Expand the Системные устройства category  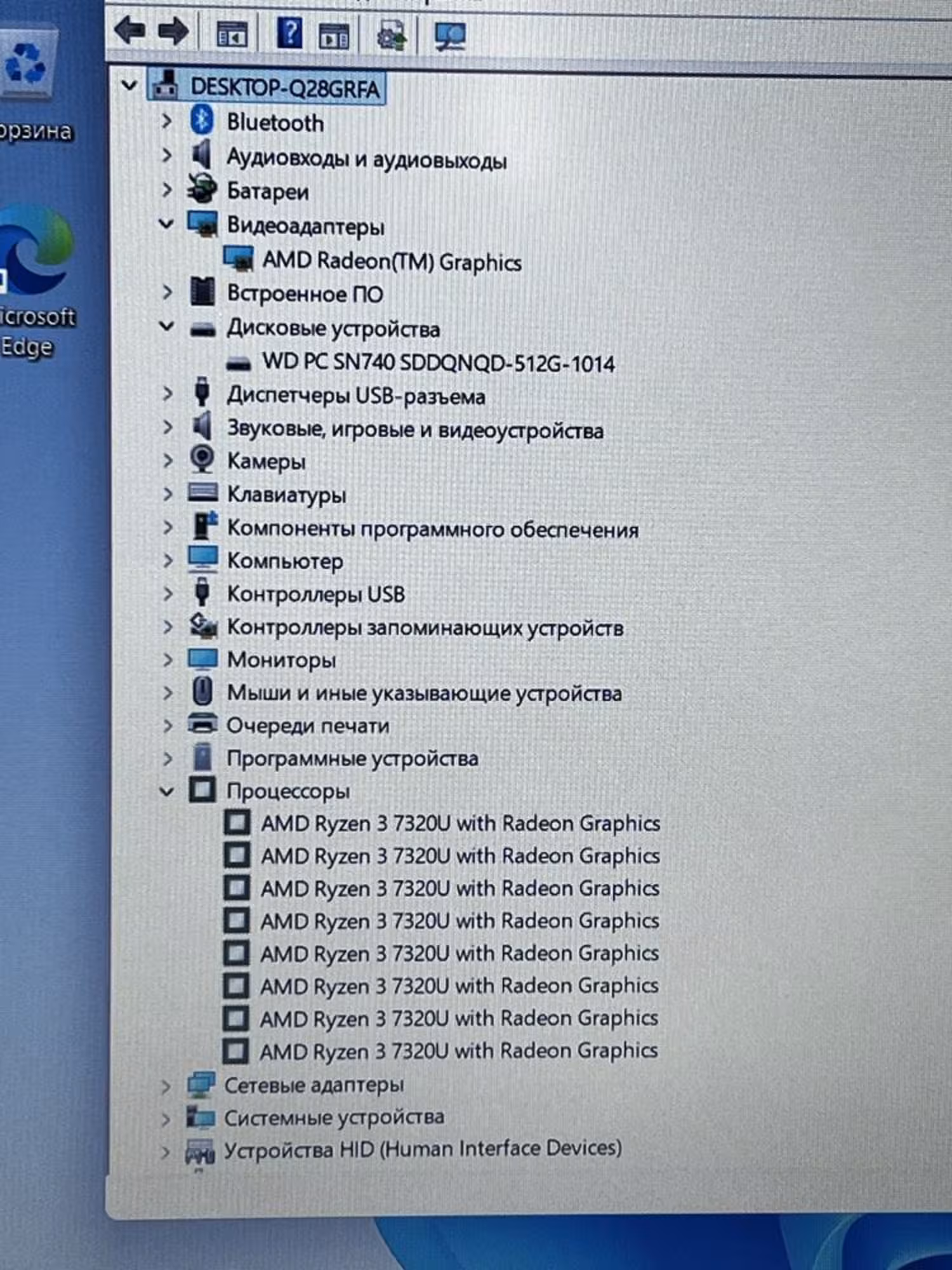click(x=165, y=1119)
